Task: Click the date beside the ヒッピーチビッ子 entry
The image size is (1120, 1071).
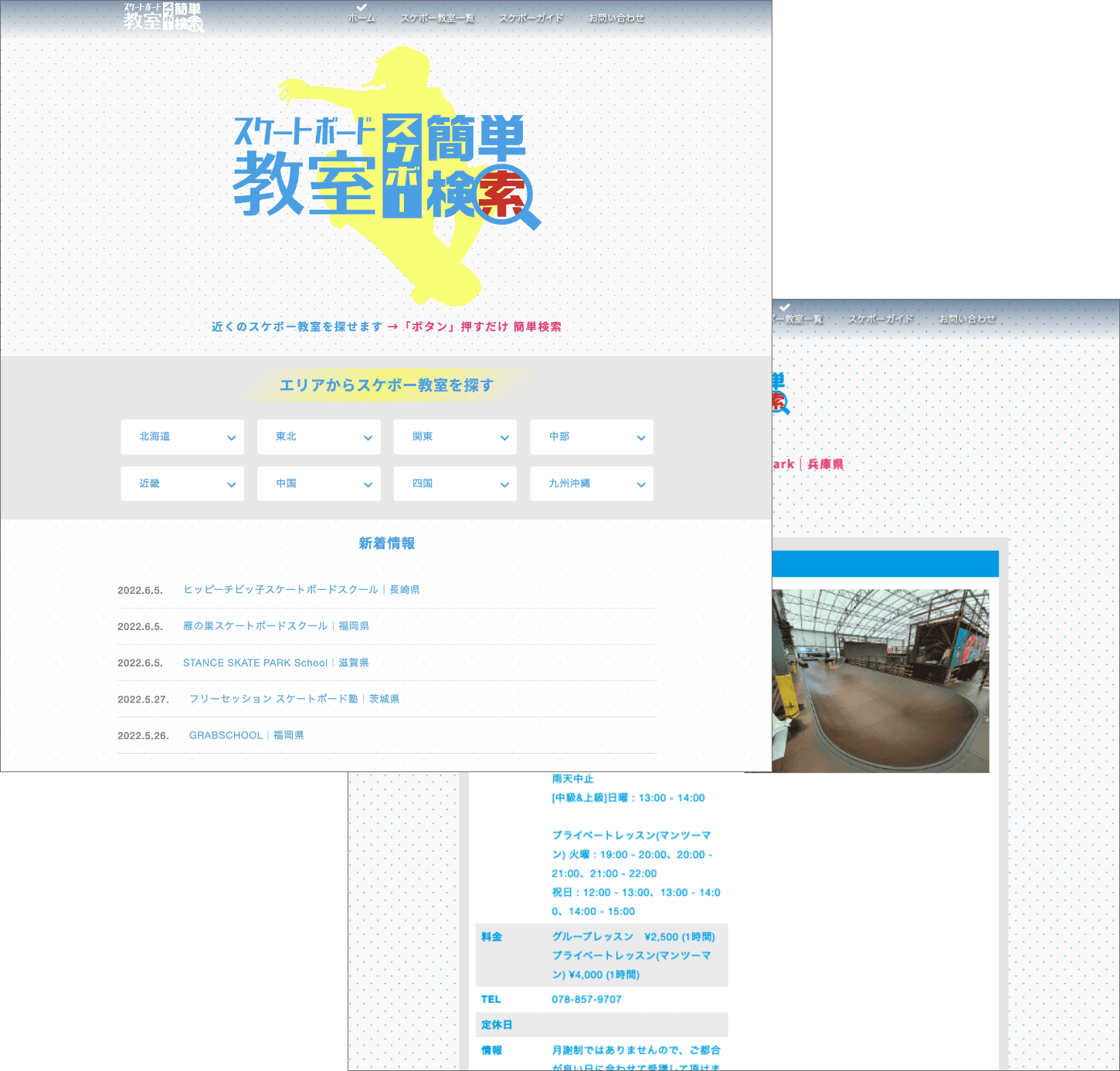Action: [x=140, y=591]
